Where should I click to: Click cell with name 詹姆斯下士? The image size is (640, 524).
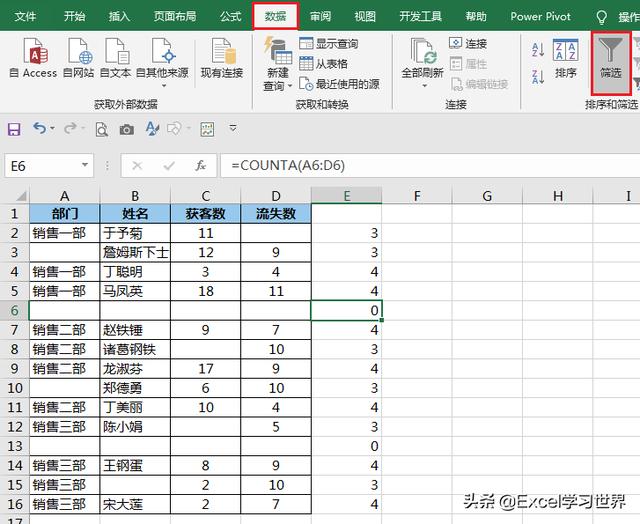pyautogui.click(x=135, y=252)
